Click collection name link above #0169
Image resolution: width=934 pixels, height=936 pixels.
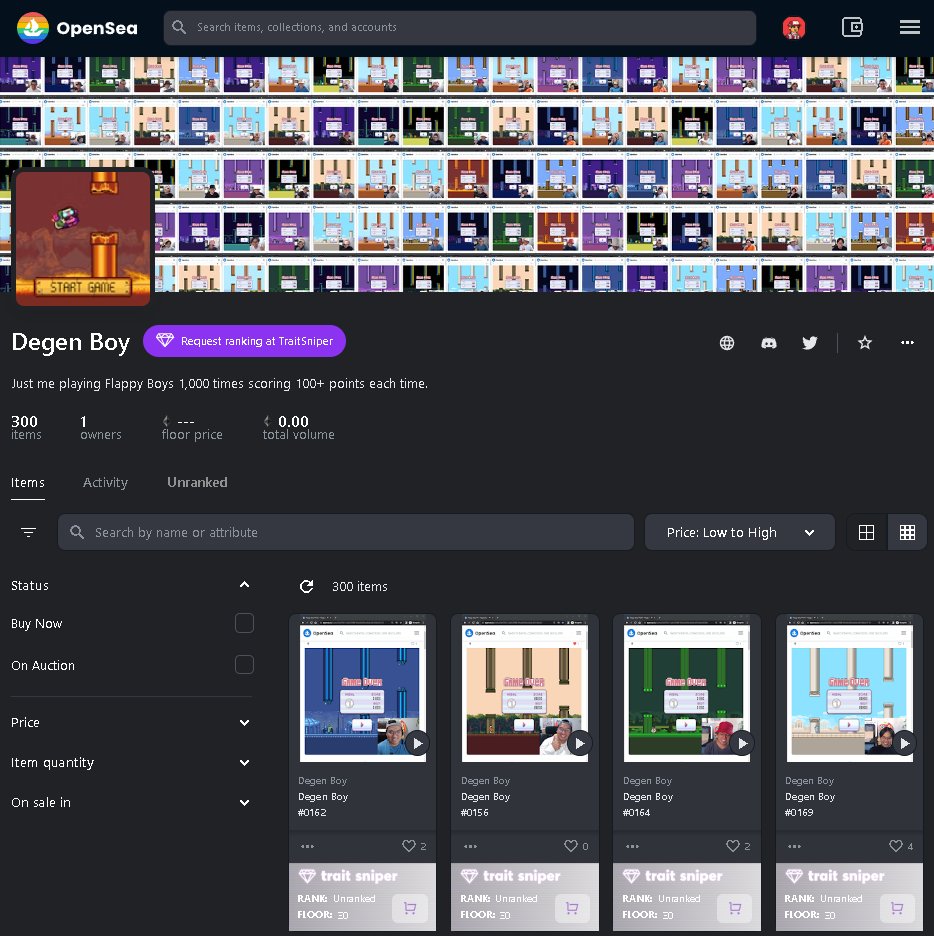coord(809,780)
